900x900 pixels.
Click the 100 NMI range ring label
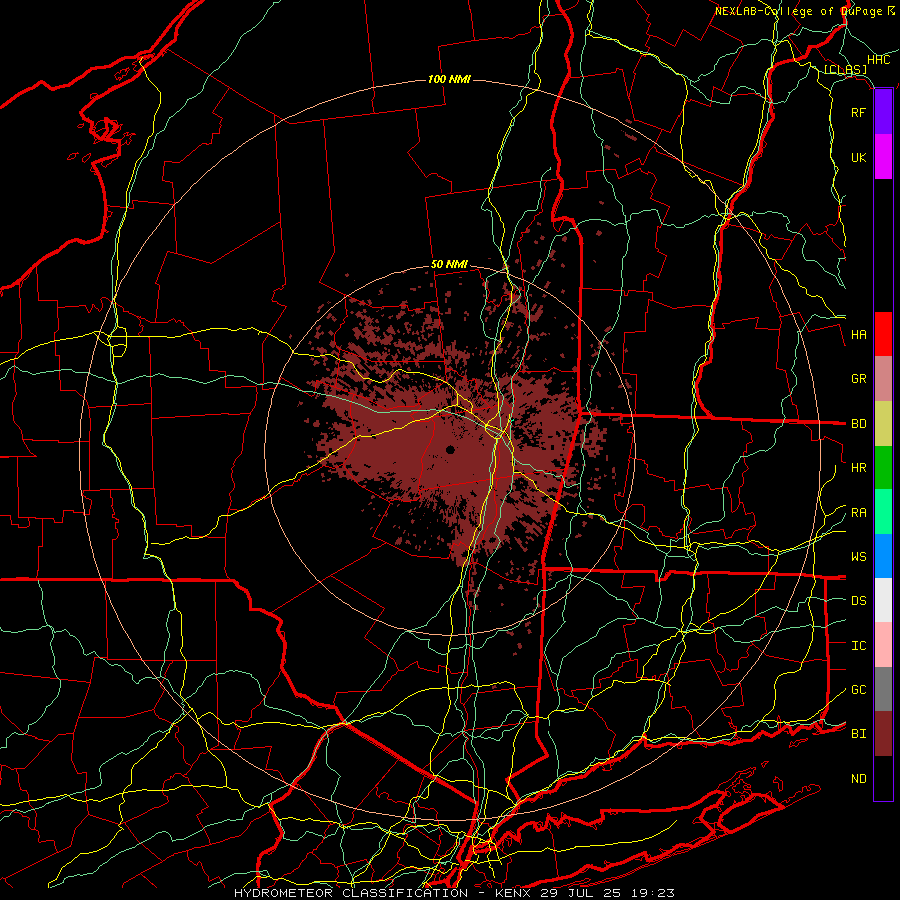coord(449,79)
